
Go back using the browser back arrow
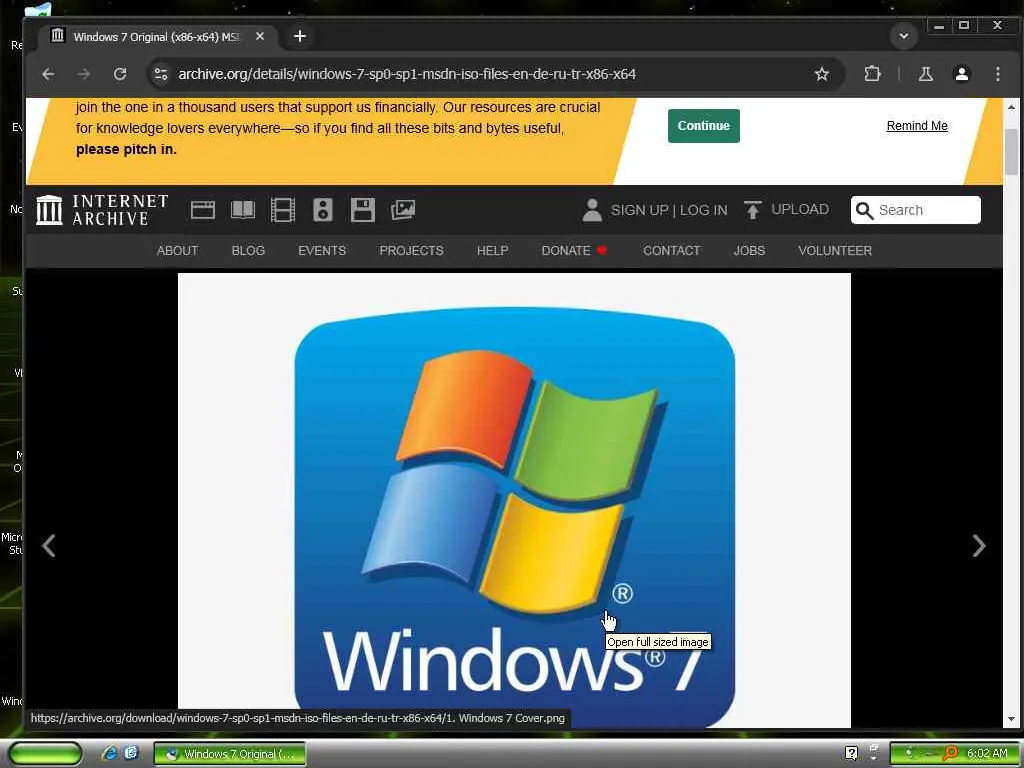[48, 74]
